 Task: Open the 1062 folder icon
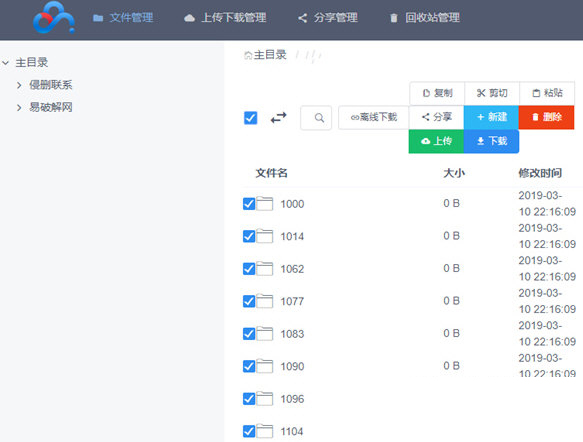[264, 268]
